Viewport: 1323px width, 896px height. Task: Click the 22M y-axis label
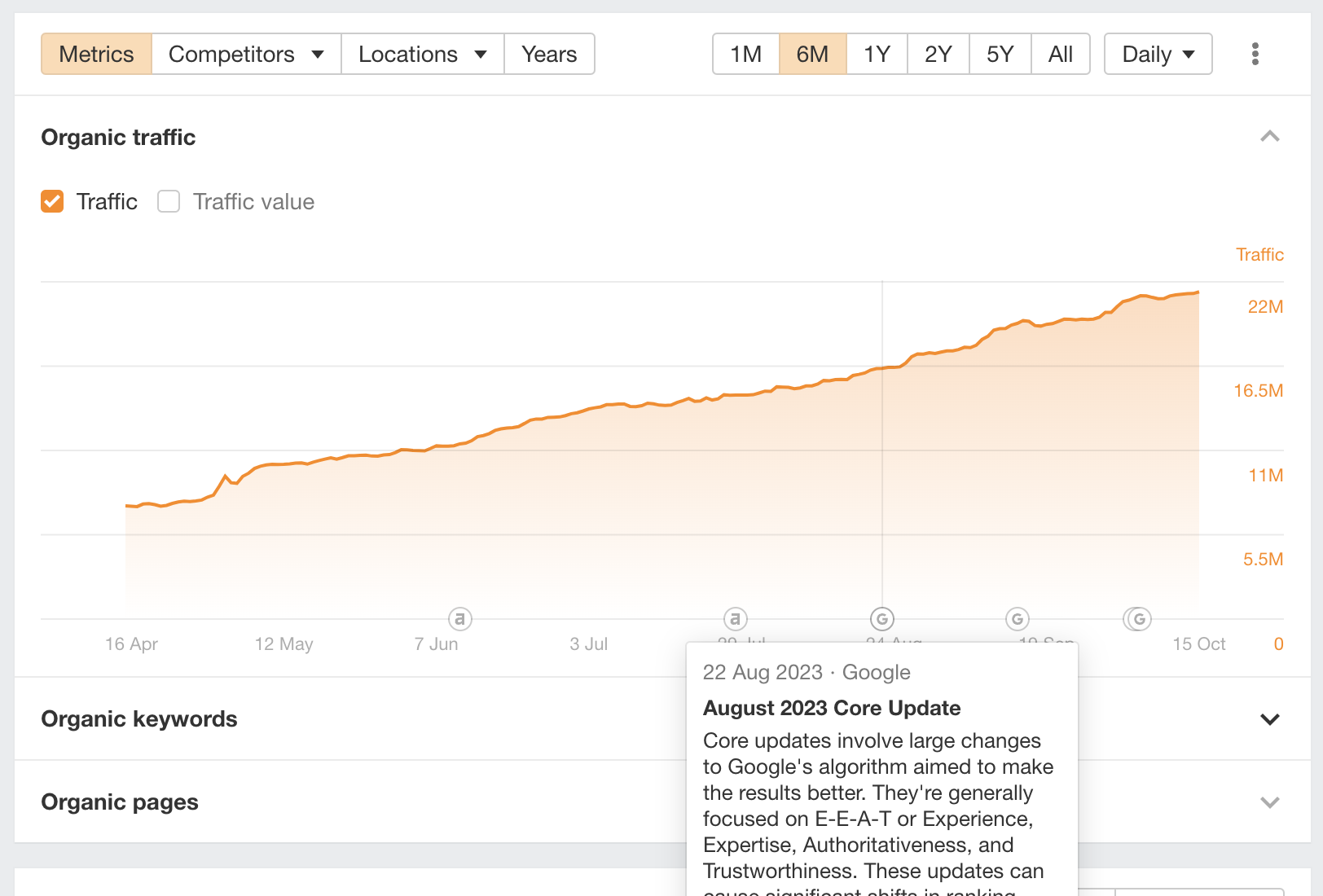1265,307
